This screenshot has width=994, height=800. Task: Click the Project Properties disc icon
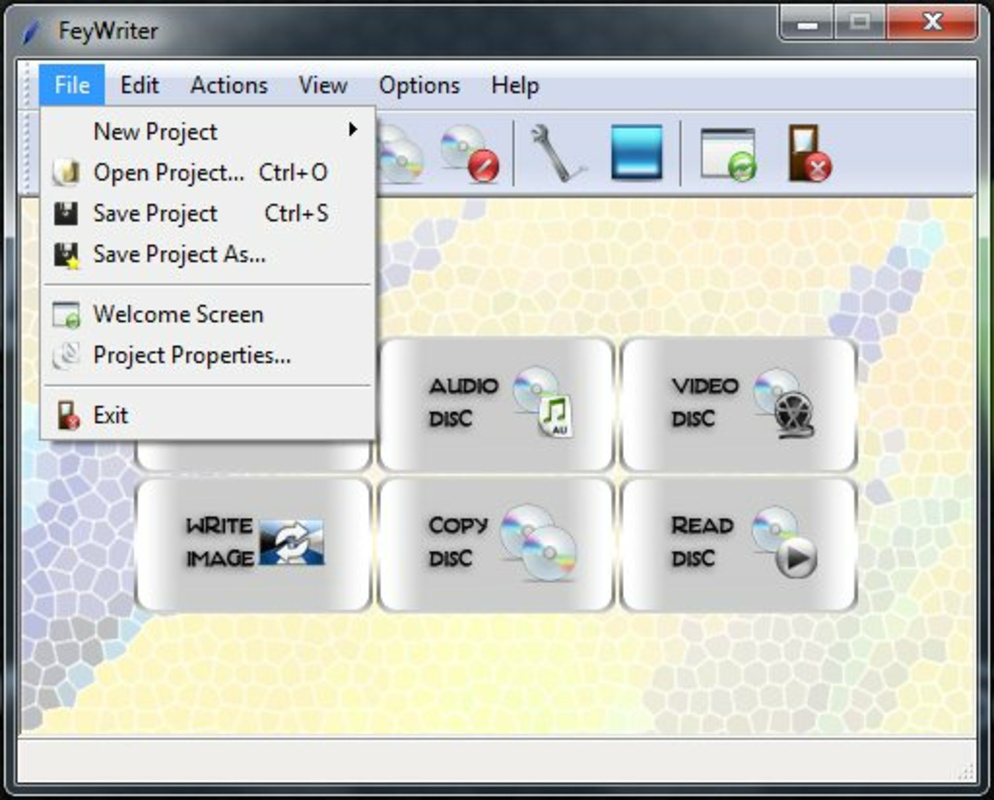(x=67, y=356)
